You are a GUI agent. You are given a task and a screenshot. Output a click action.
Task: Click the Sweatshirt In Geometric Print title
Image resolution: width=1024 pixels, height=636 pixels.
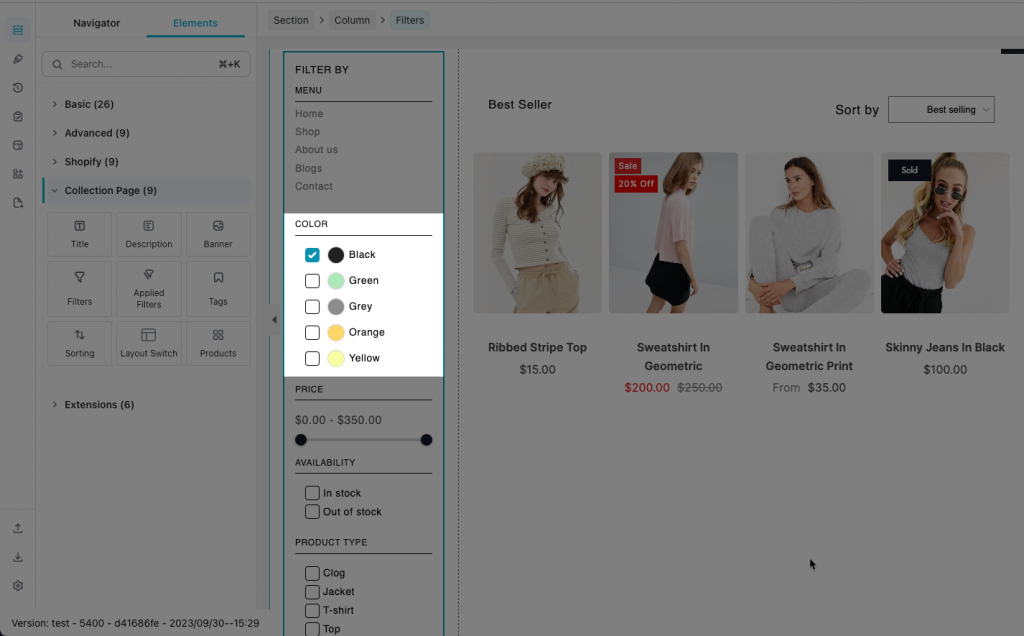coord(809,357)
